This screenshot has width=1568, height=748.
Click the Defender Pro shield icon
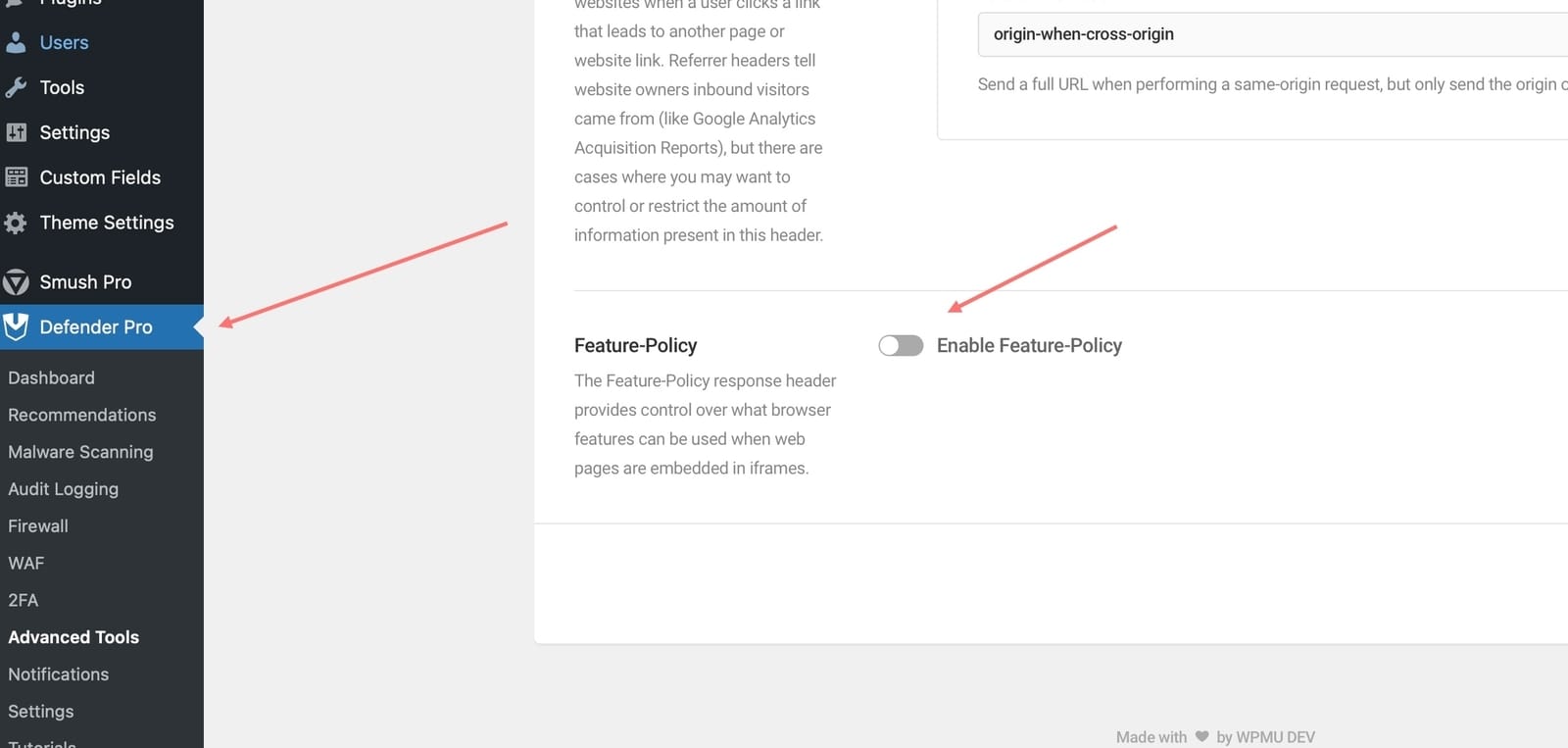pos(16,327)
